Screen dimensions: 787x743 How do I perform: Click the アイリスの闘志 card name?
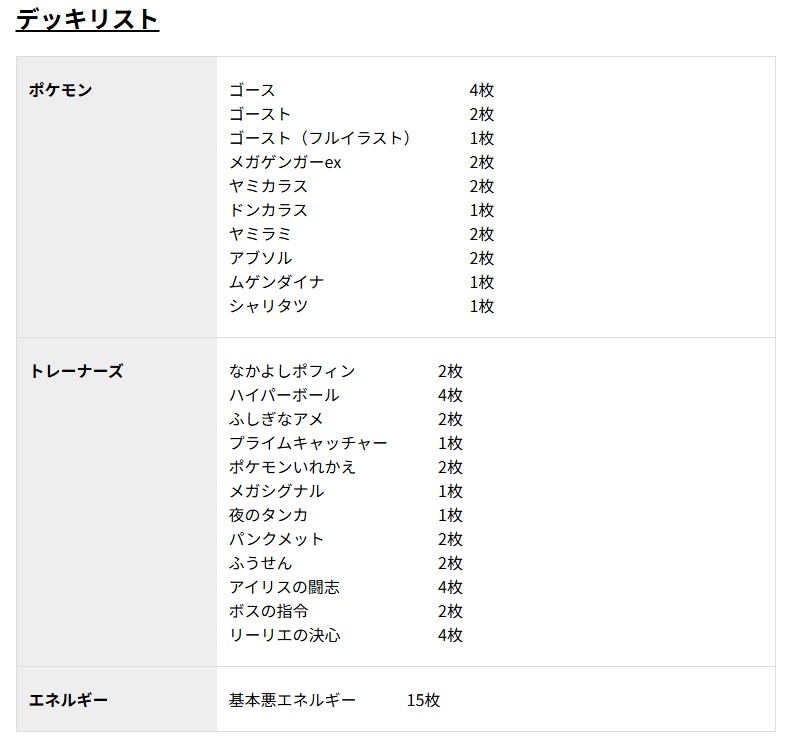coord(285,587)
